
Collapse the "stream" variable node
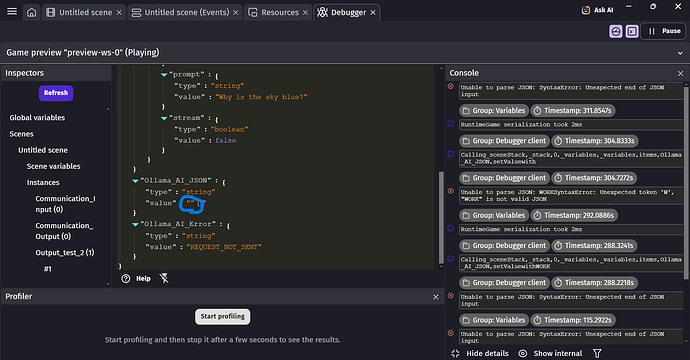(x=164, y=118)
